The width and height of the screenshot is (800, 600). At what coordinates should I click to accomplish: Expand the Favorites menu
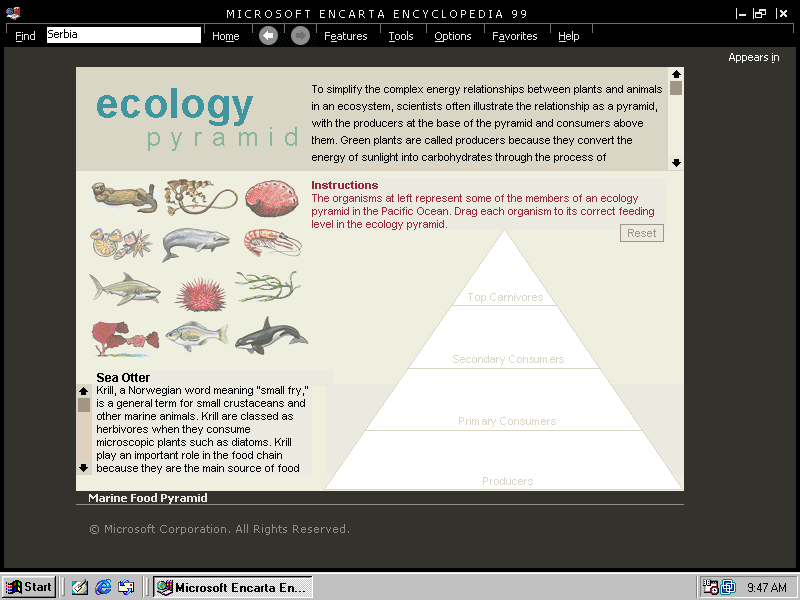(x=514, y=36)
